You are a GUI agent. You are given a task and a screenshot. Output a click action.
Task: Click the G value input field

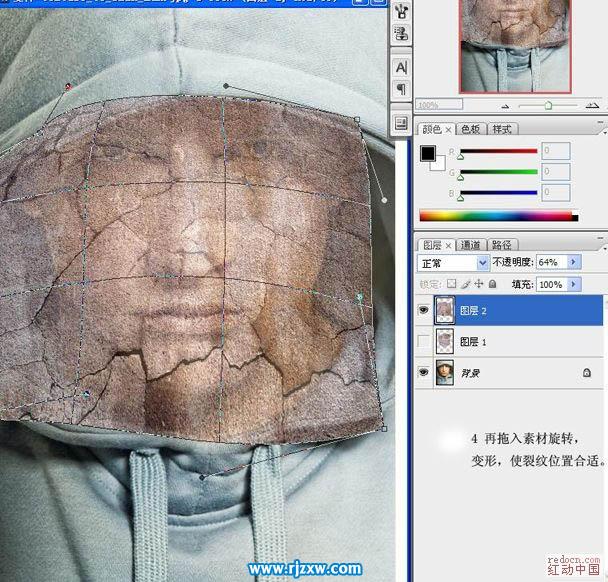coord(556,172)
